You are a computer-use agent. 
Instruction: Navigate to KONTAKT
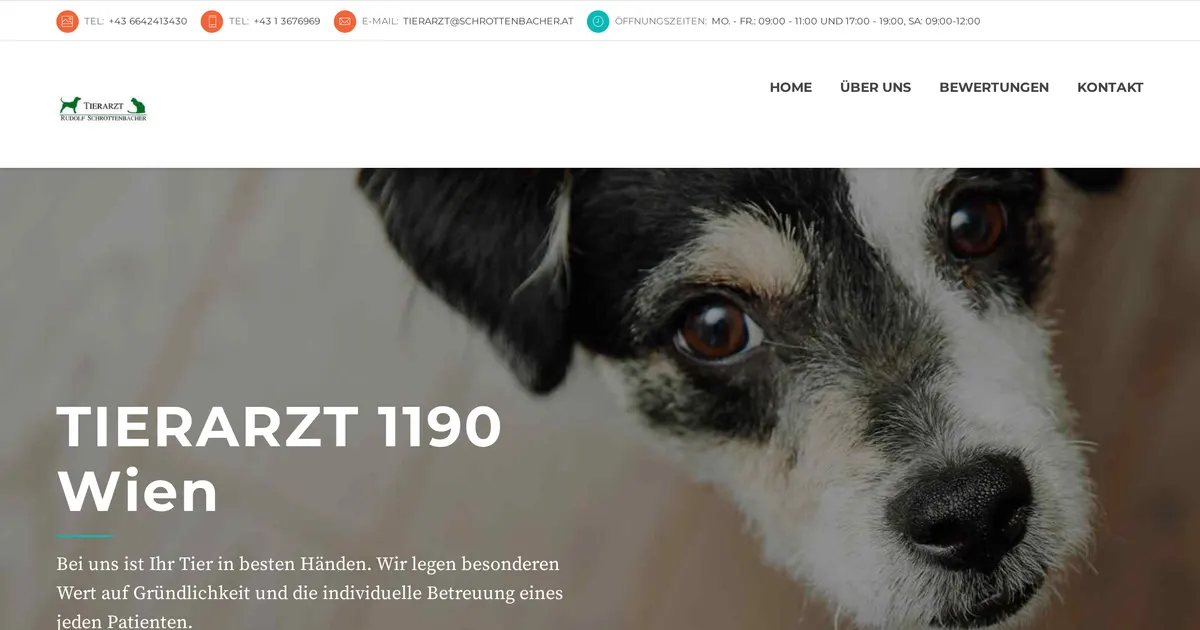pyautogui.click(x=1110, y=88)
